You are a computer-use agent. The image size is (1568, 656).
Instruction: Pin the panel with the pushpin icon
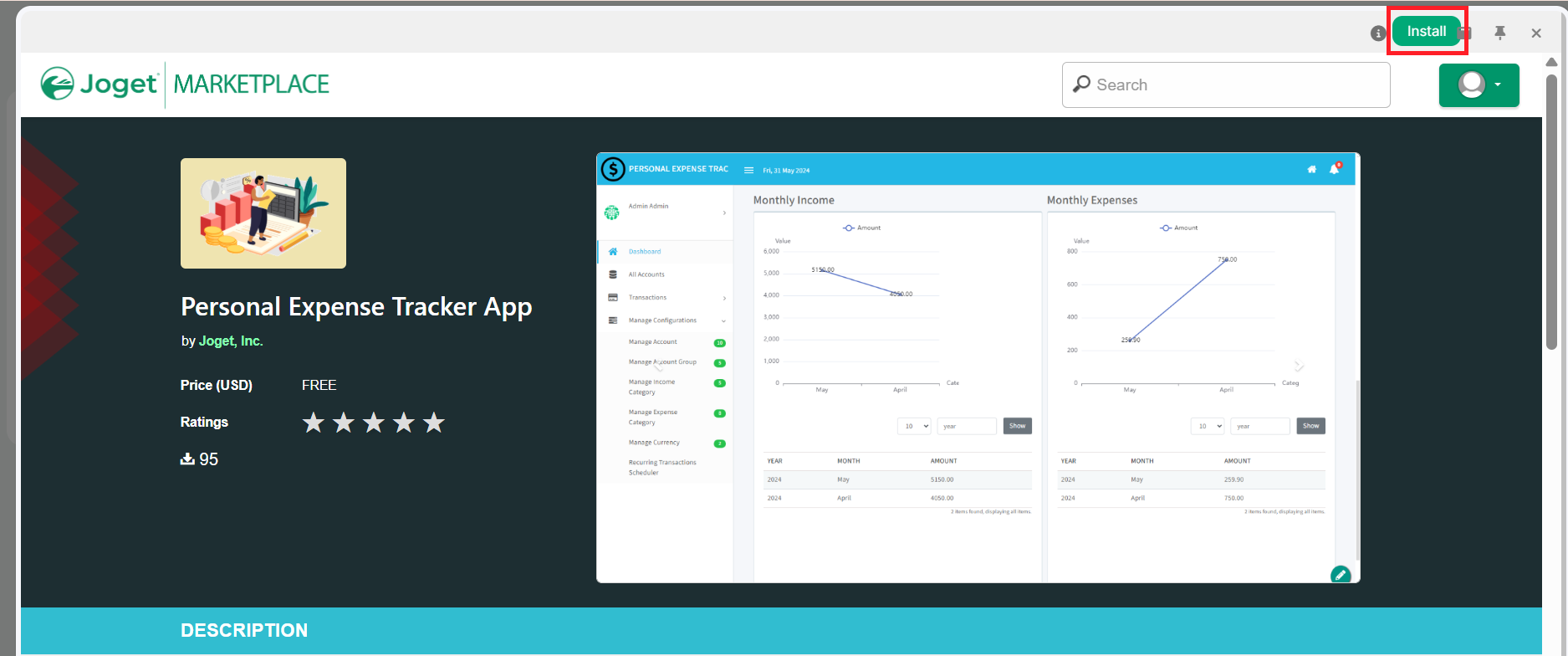1499,33
